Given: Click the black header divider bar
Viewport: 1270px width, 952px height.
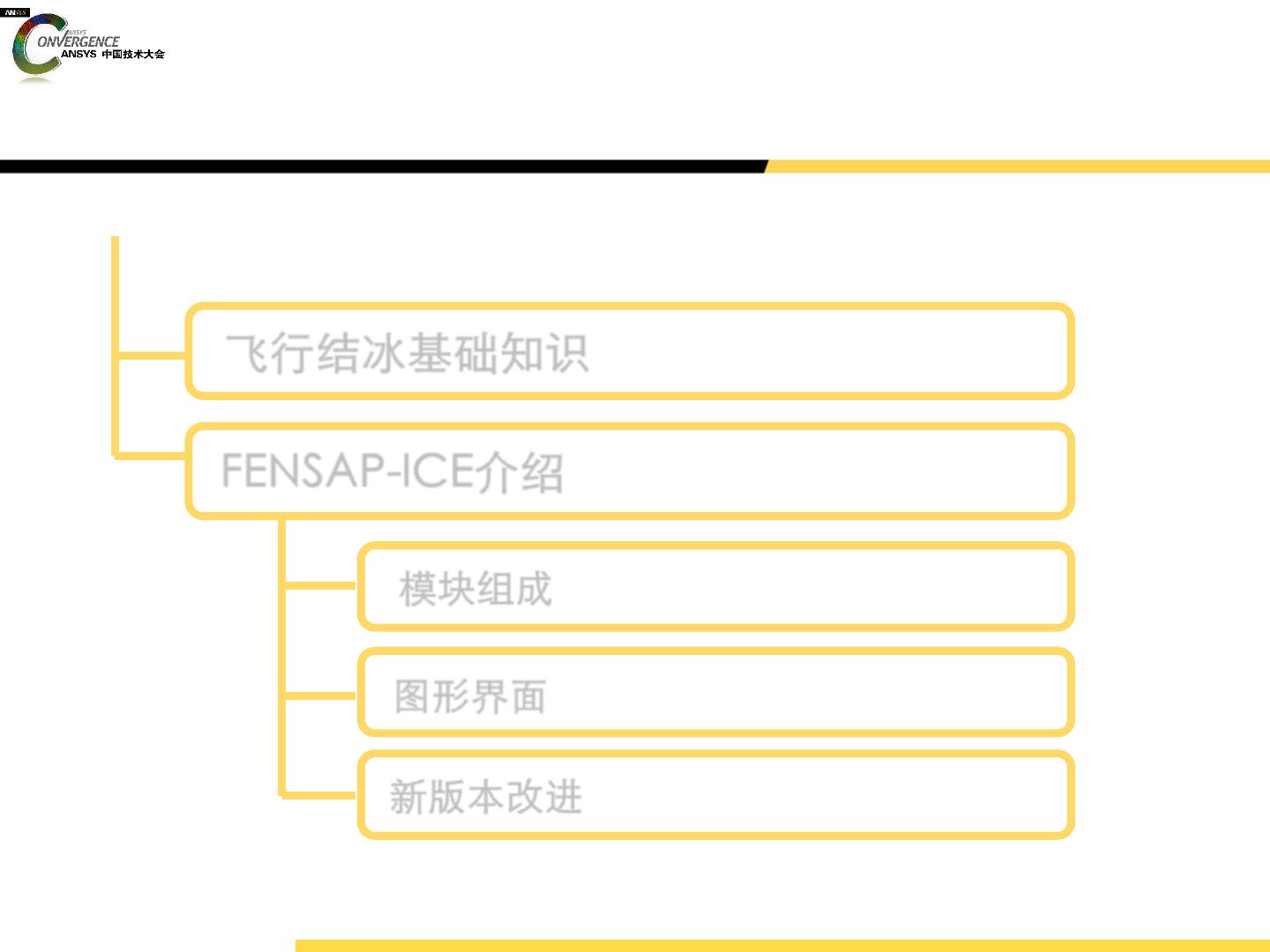Looking at the screenshot, I should tap(383, 167).
